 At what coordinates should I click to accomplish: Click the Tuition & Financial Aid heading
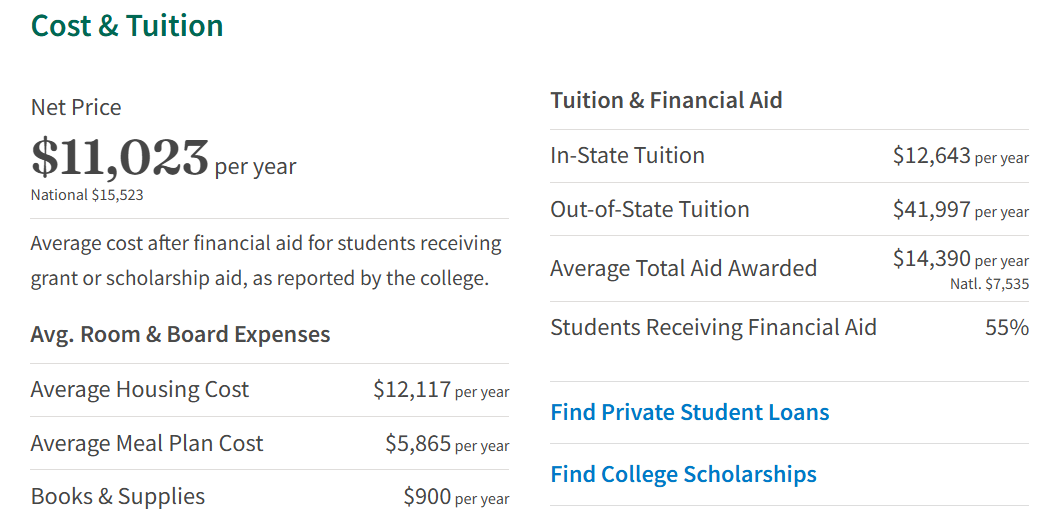666,100
